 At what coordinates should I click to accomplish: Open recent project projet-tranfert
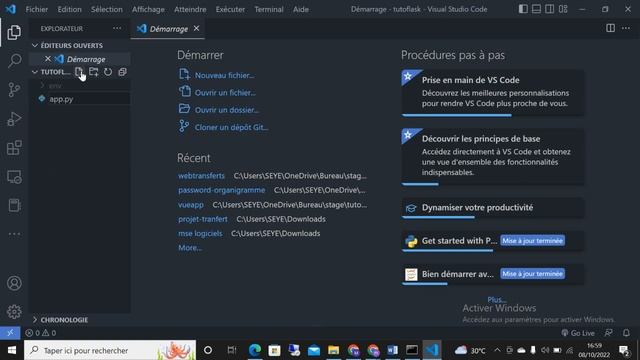[x=202, y=219]
